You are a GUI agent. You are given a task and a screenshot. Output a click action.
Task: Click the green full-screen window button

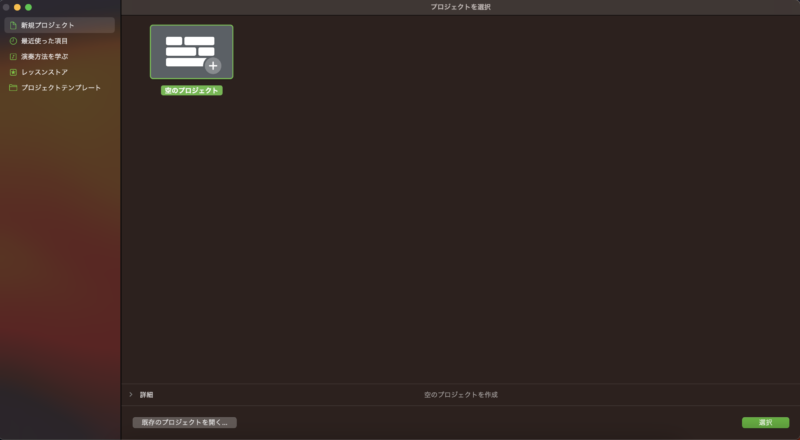tap(28, 7)
